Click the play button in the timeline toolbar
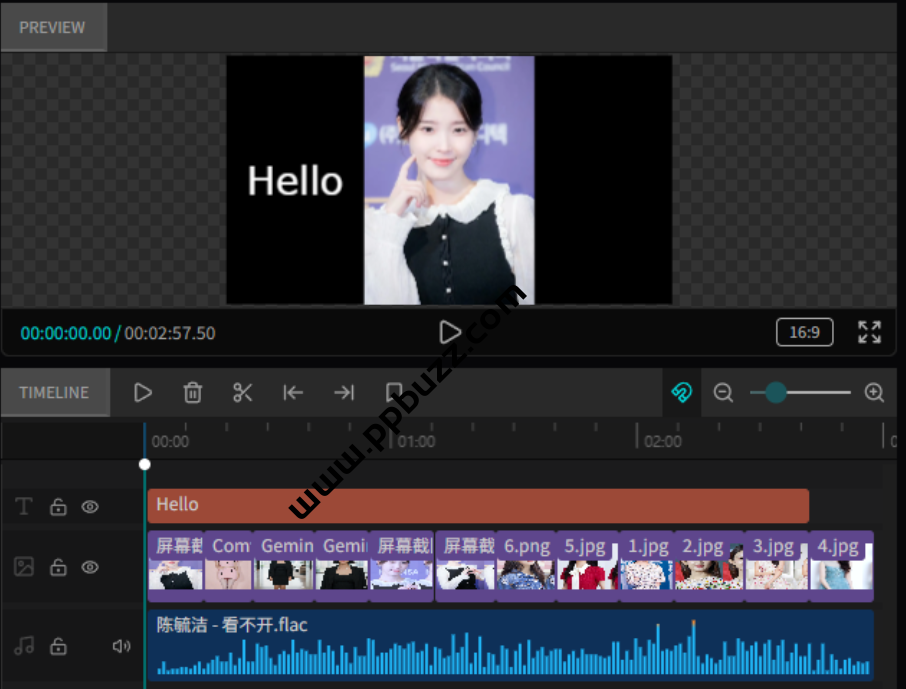 coord(143,393)
